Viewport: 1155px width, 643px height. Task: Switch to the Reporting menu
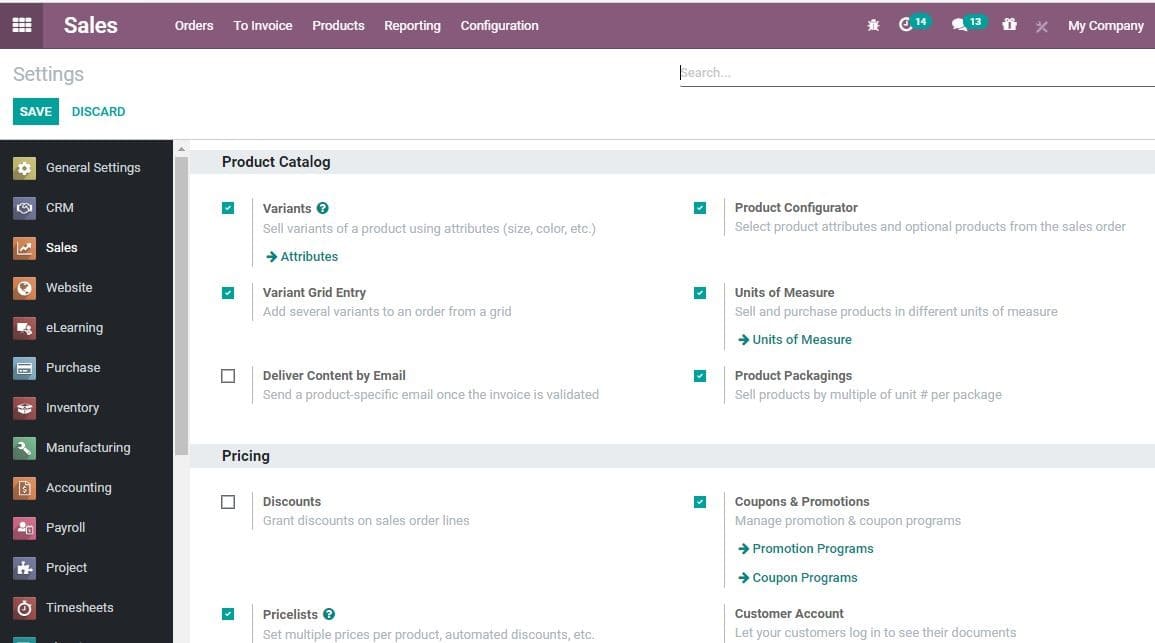coord(412,25)
